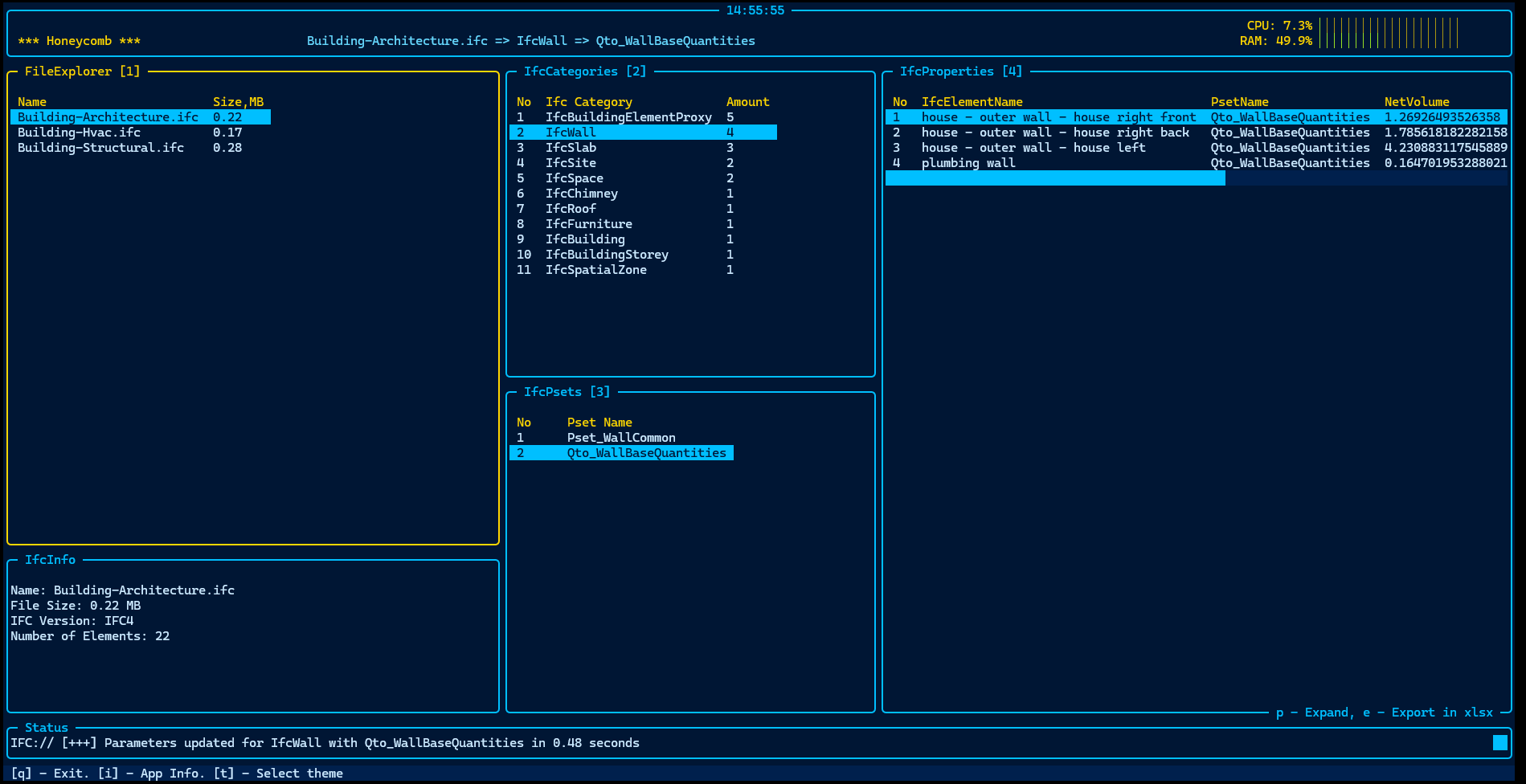Select the IfcBuilding category row

pos(643,239)
